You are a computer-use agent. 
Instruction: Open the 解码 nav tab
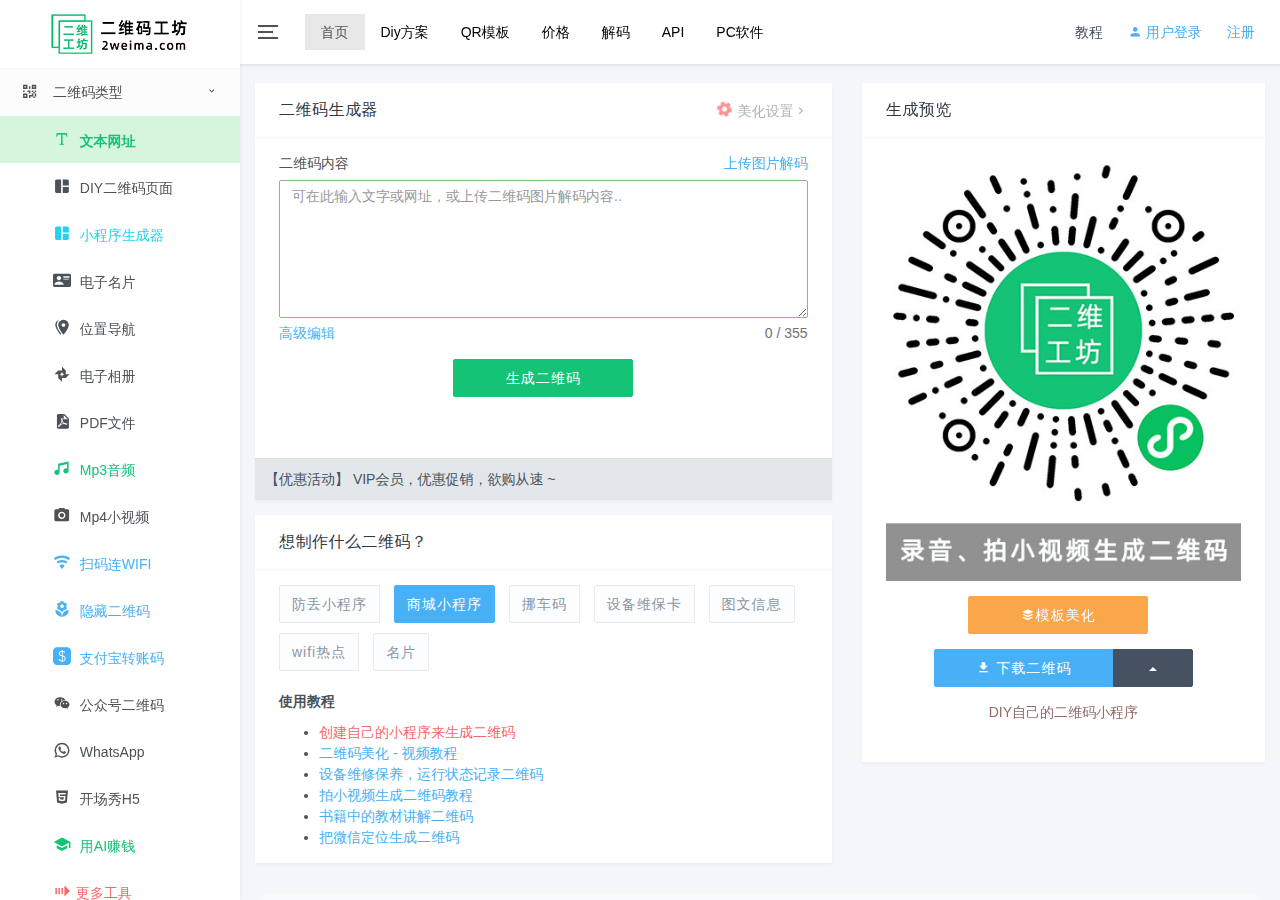pos(616,32)
